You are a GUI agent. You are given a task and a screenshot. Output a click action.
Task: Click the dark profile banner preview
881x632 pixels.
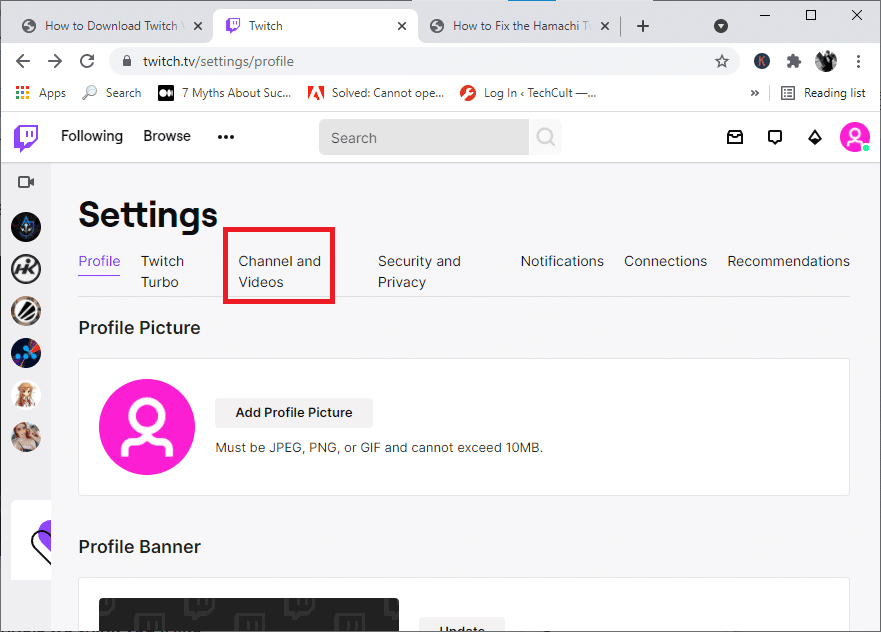pyautogui.click(x=249, y=615)
